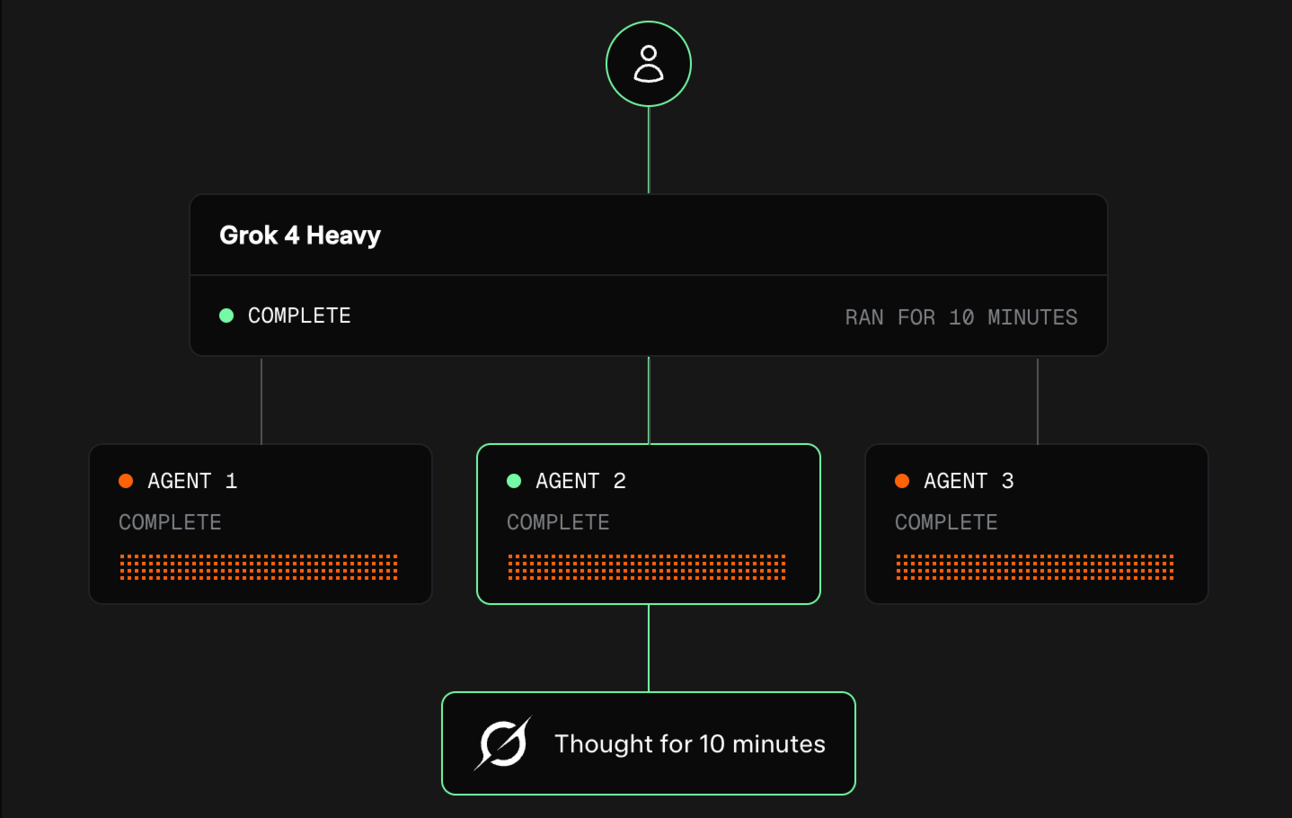Click AGENT 3's orange dotted progress bar
The image size is (1292, 818).
(x=1035, y=567)
